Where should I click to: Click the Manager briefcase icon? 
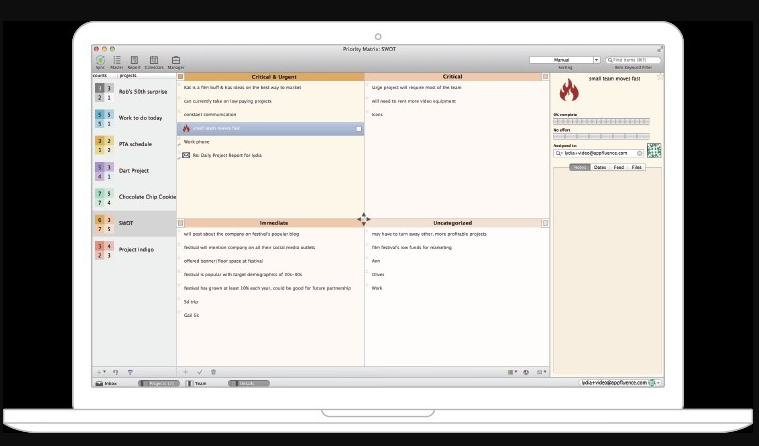pos(176,62)
